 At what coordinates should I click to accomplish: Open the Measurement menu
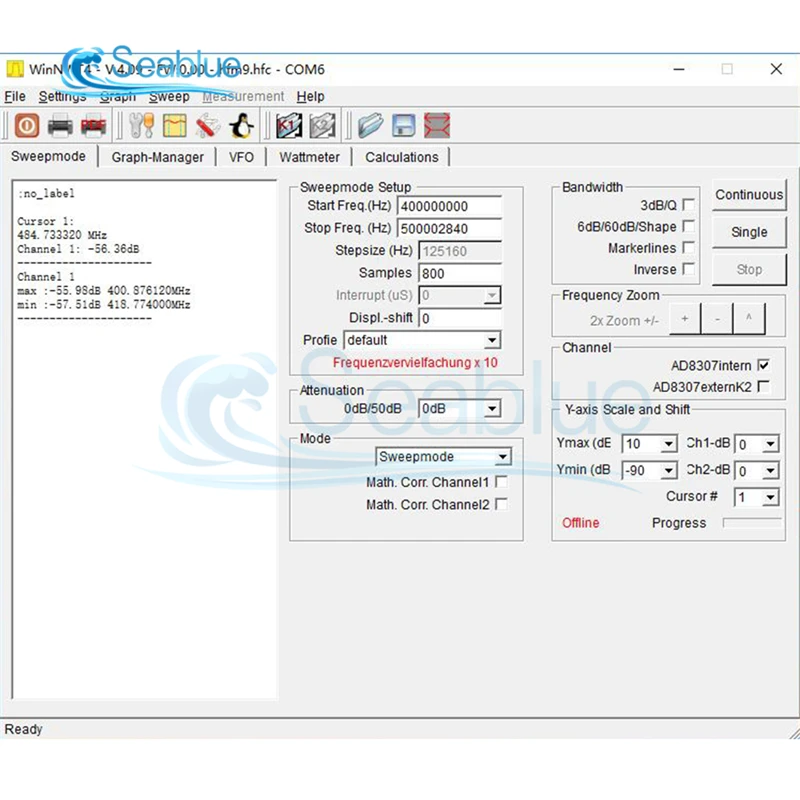[243, 96]
